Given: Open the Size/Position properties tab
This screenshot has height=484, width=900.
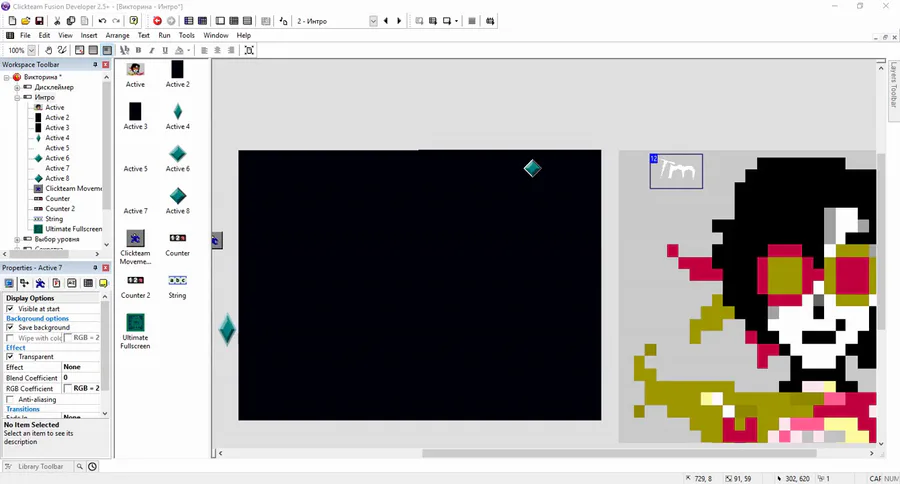Looking at the screenshot, I should pos(24,283).
